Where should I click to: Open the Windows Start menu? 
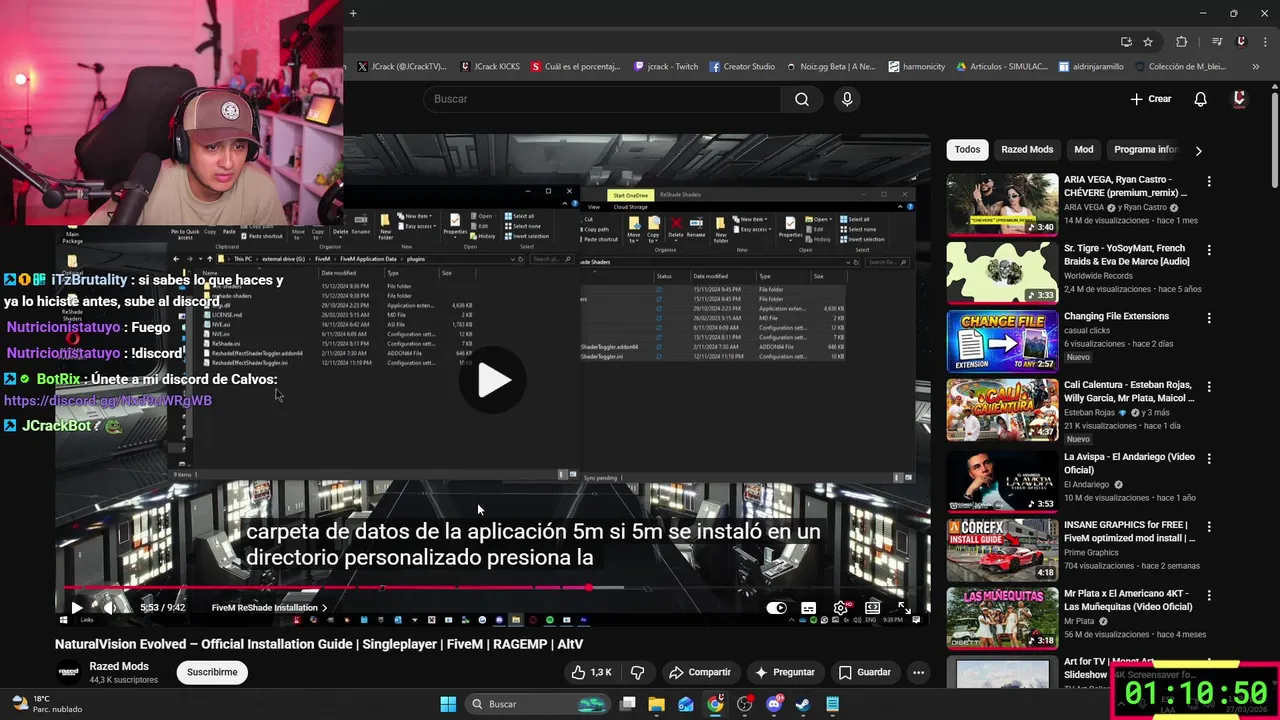(x=448, y=704)
